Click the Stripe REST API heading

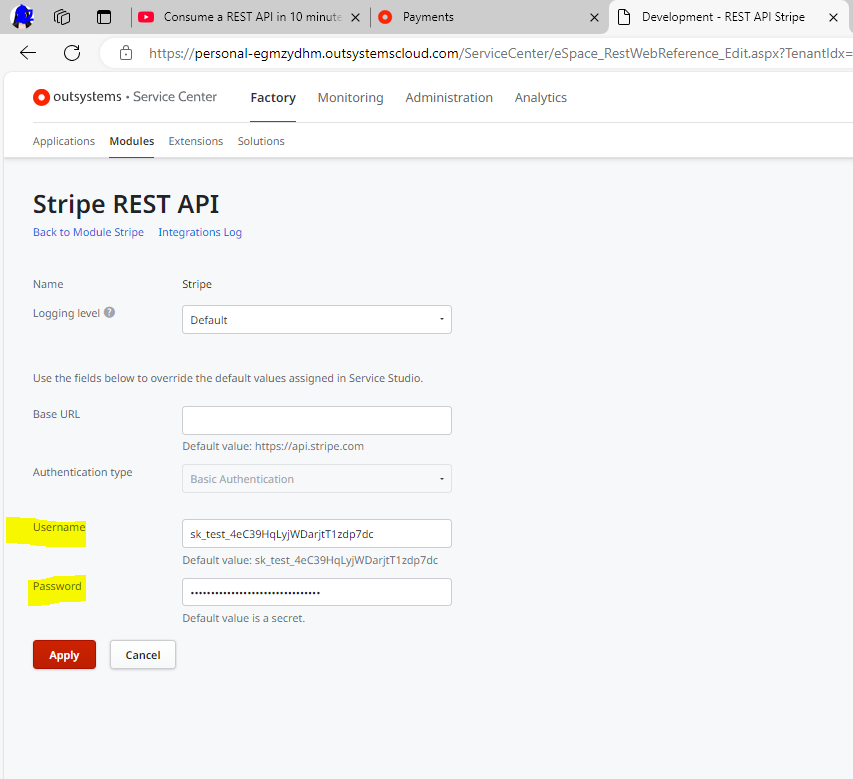[126, 205]
